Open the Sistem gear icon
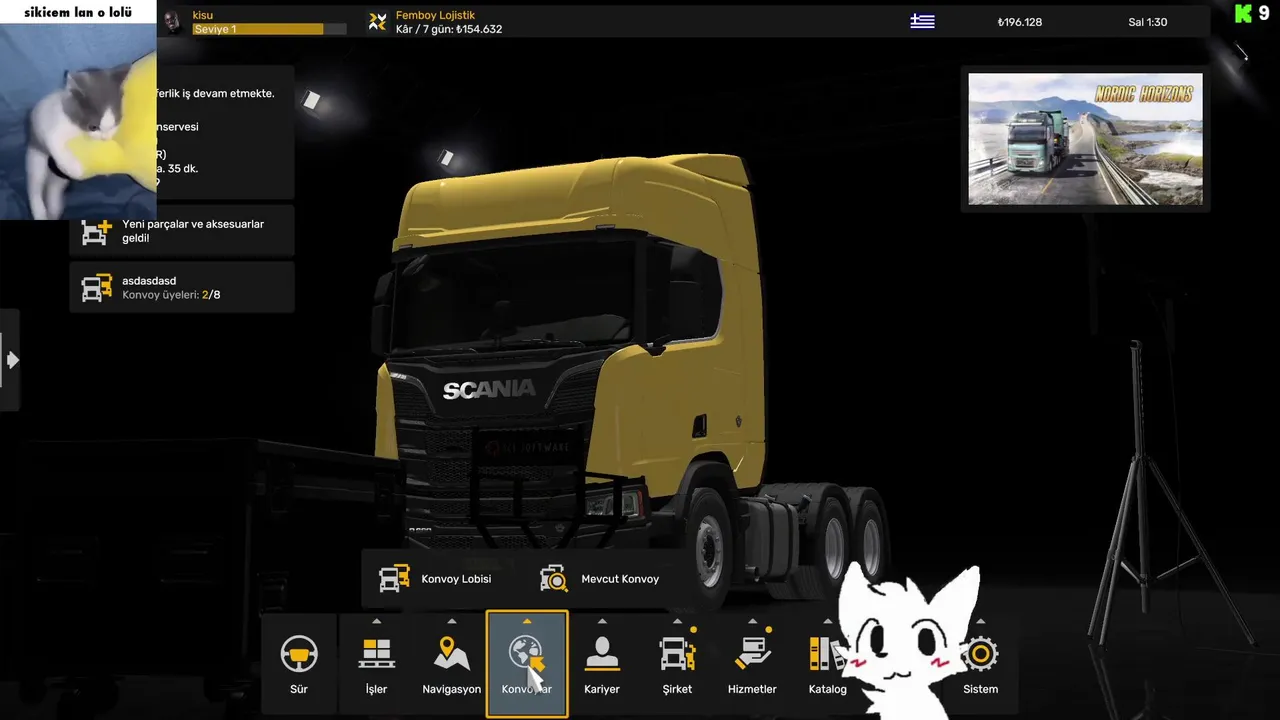 click(x=980, y=655)
